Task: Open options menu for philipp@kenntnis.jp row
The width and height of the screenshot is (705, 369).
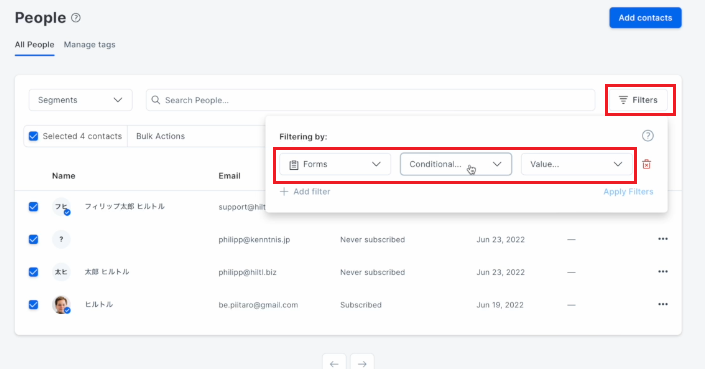Action: click(x=663, y=239)
